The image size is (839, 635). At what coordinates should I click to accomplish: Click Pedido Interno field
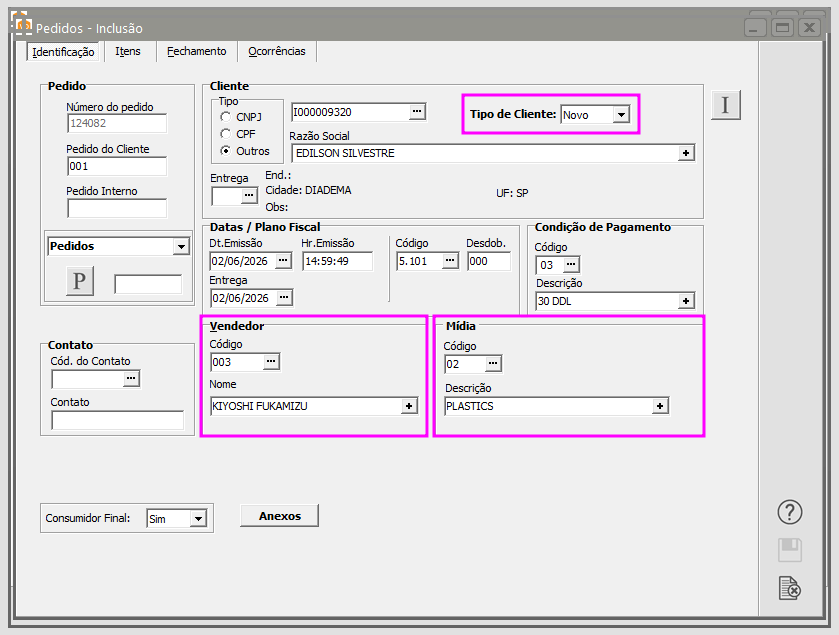tap(117, 208)
